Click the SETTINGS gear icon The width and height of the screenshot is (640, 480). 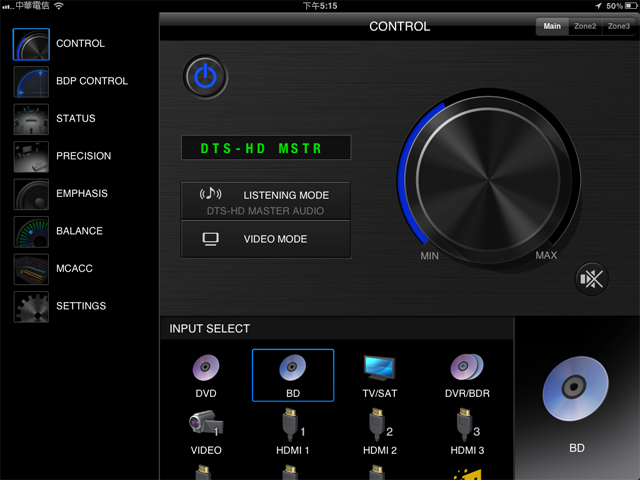(31, 307)
